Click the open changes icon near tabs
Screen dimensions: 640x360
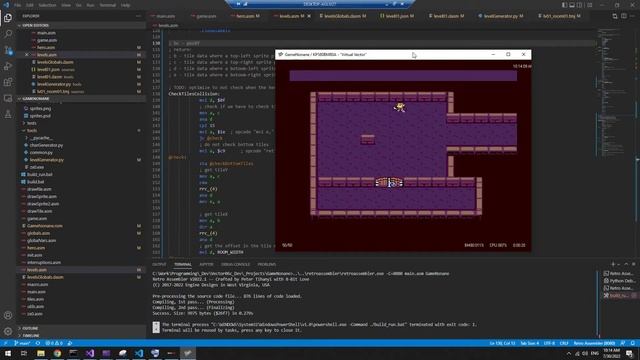pos(615,16)
